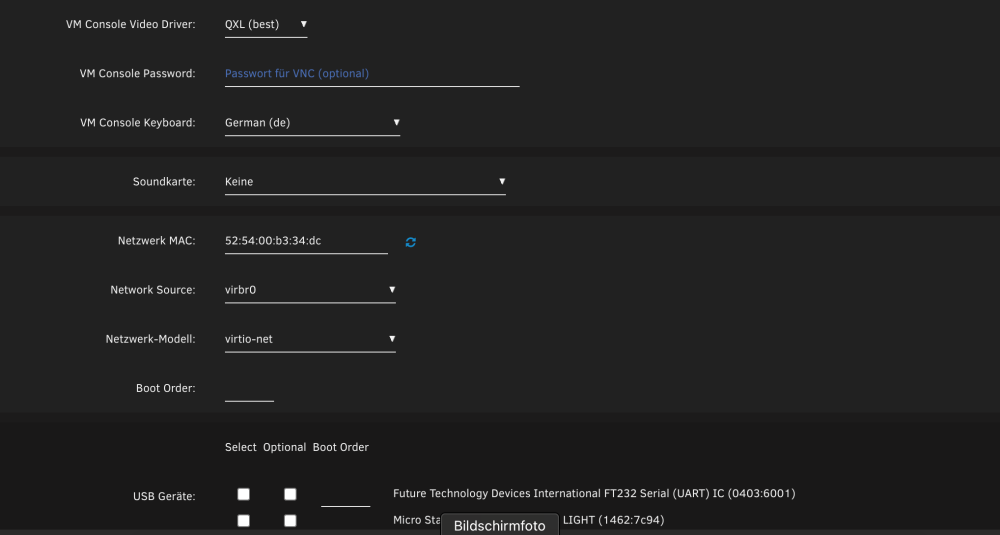
Task: Tick Select checkbox for Micro Star device
Action: pos(244,520)
